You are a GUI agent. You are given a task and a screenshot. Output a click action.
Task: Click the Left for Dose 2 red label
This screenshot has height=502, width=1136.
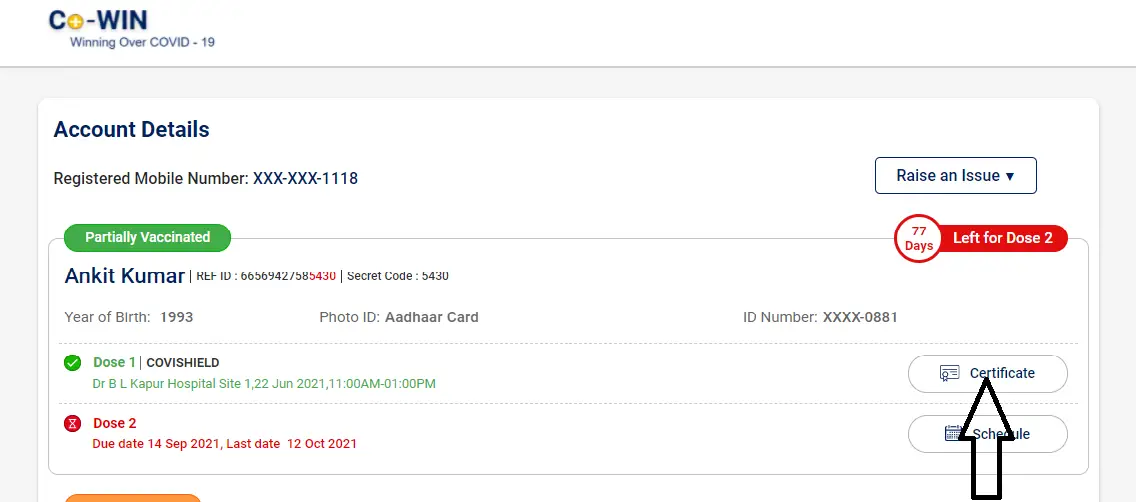point(1002,238)
